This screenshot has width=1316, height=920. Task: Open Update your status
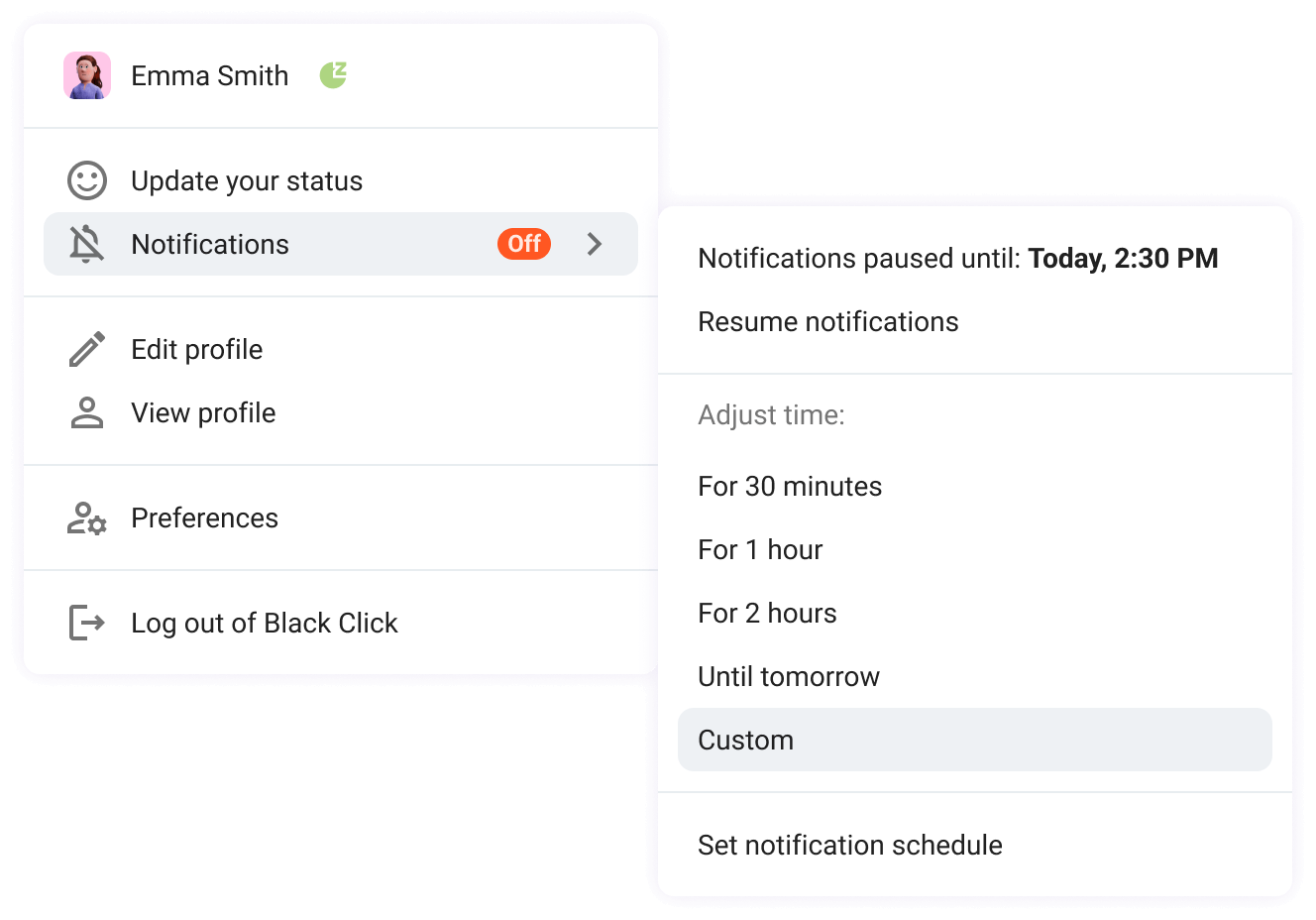247,181
